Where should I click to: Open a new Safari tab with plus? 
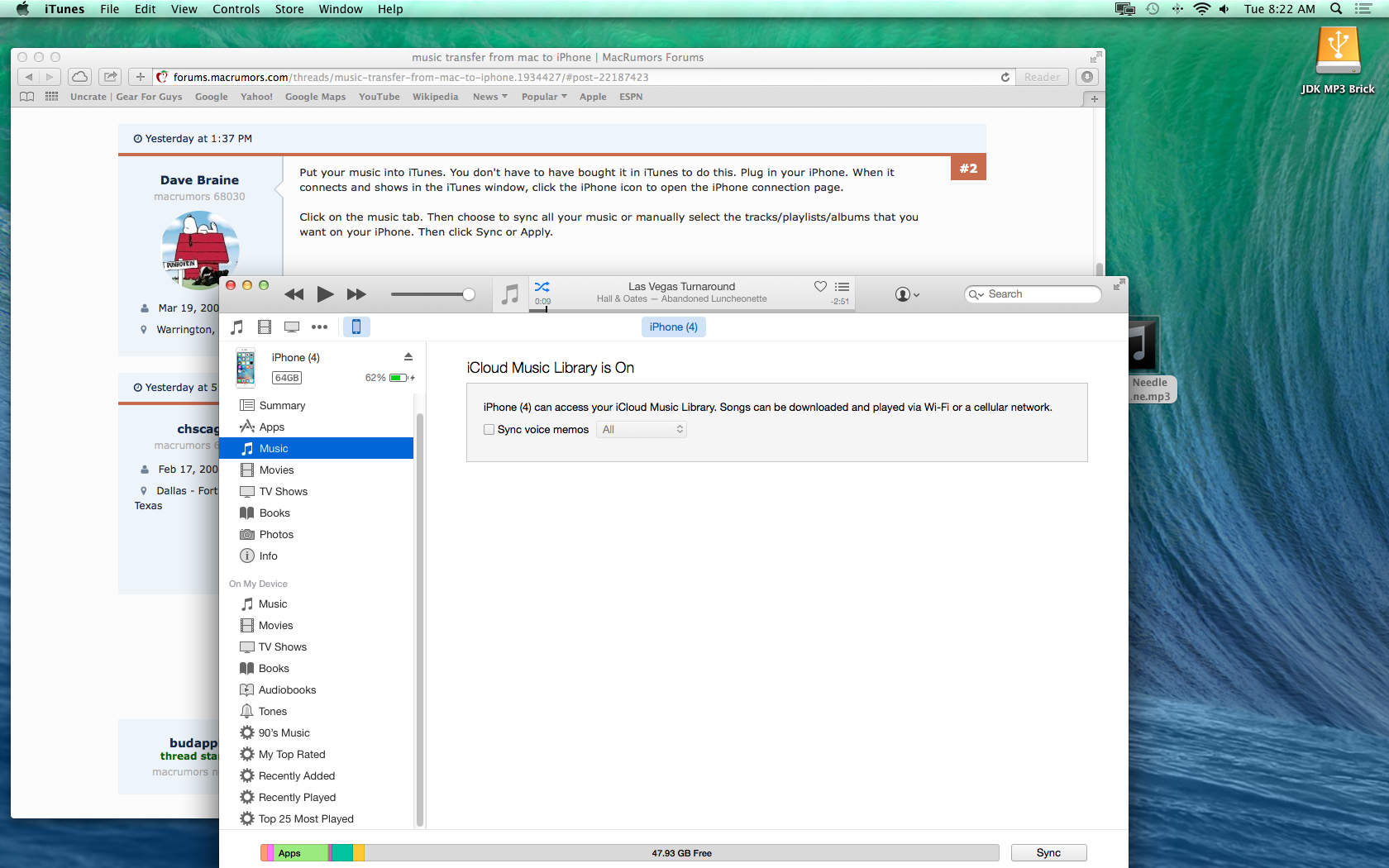coord(1094,98)
